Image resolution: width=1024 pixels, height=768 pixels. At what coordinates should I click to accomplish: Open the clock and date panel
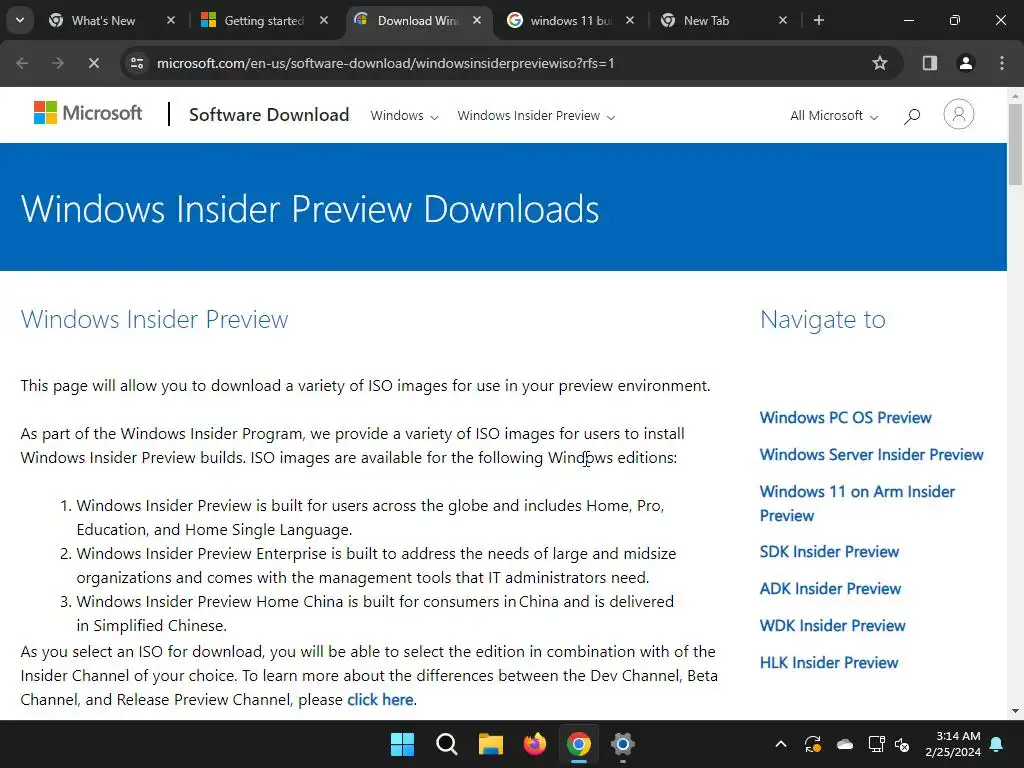953,744
